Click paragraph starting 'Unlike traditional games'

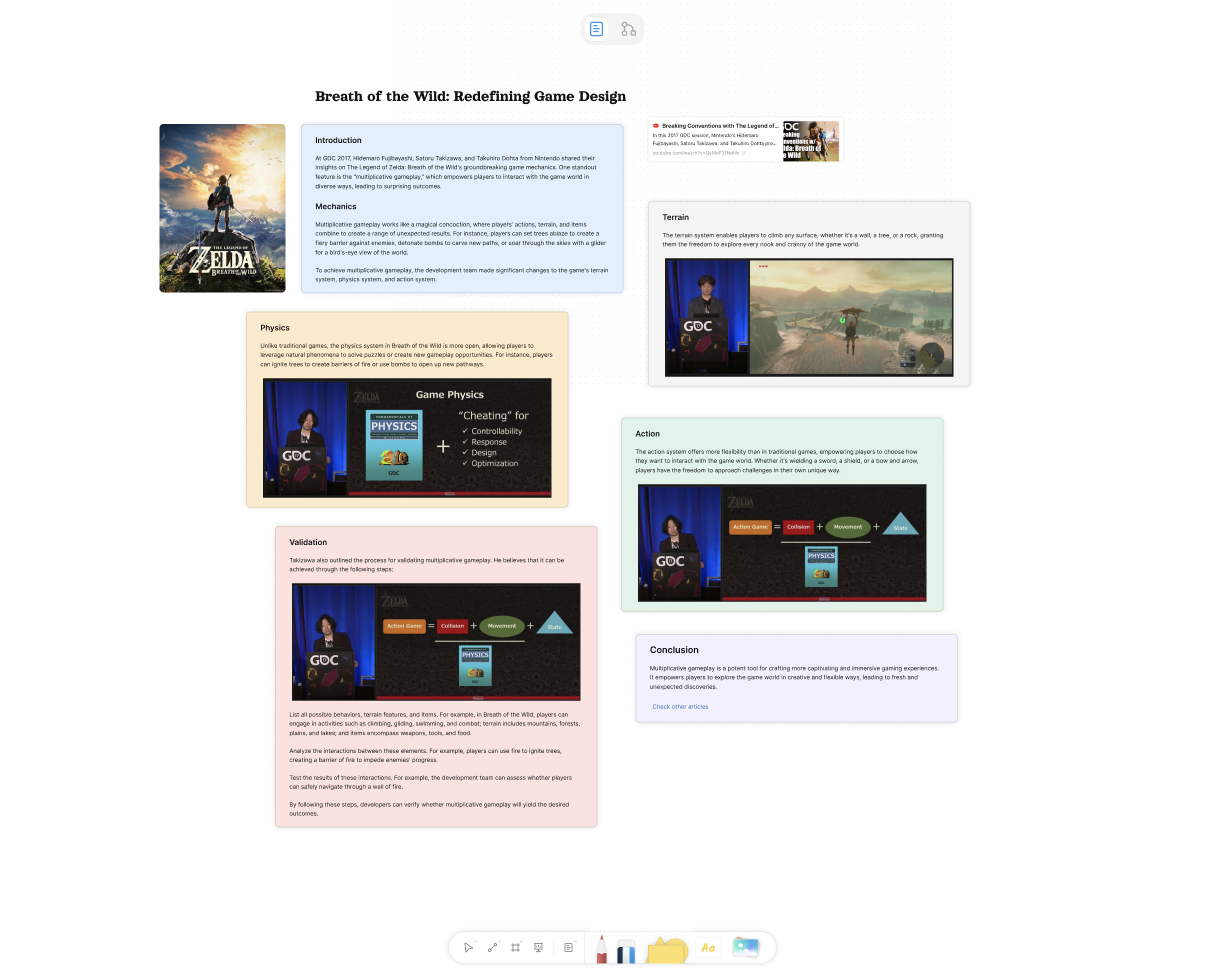pos(406,355)
